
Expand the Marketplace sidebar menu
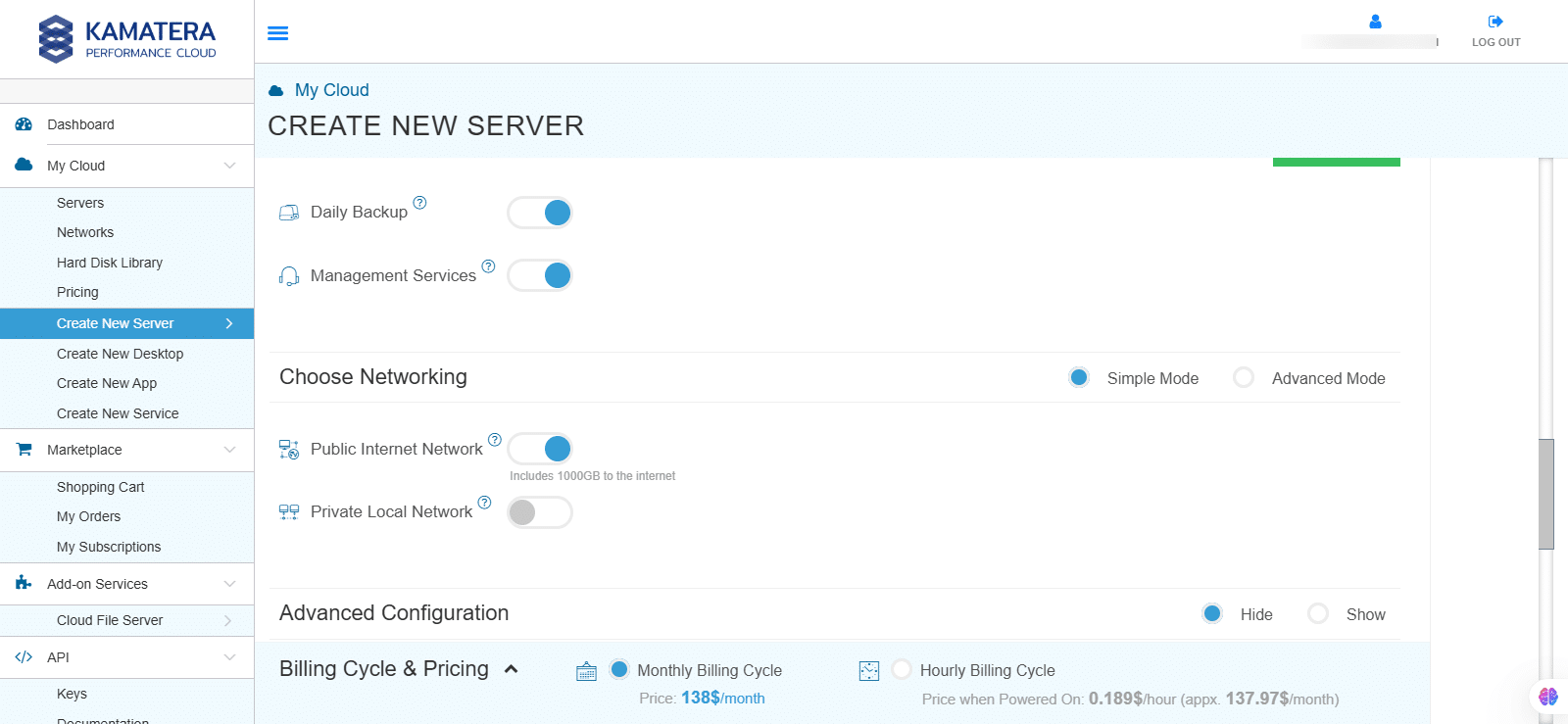tap(229, 450)
